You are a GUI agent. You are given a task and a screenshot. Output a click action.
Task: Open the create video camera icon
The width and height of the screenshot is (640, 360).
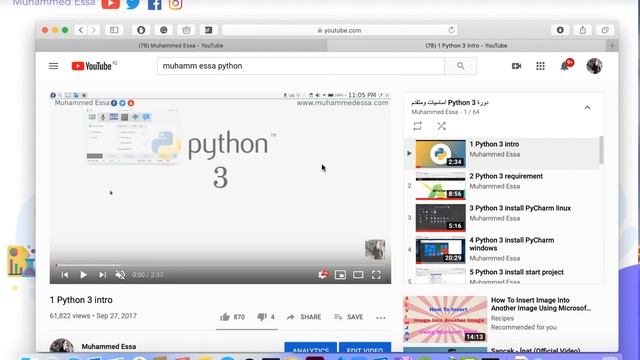[x=516, y=66]
